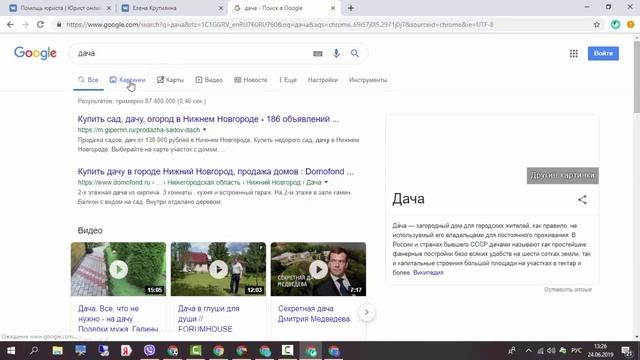Click the green extension icon in toolbar

[x=615, y=24]
